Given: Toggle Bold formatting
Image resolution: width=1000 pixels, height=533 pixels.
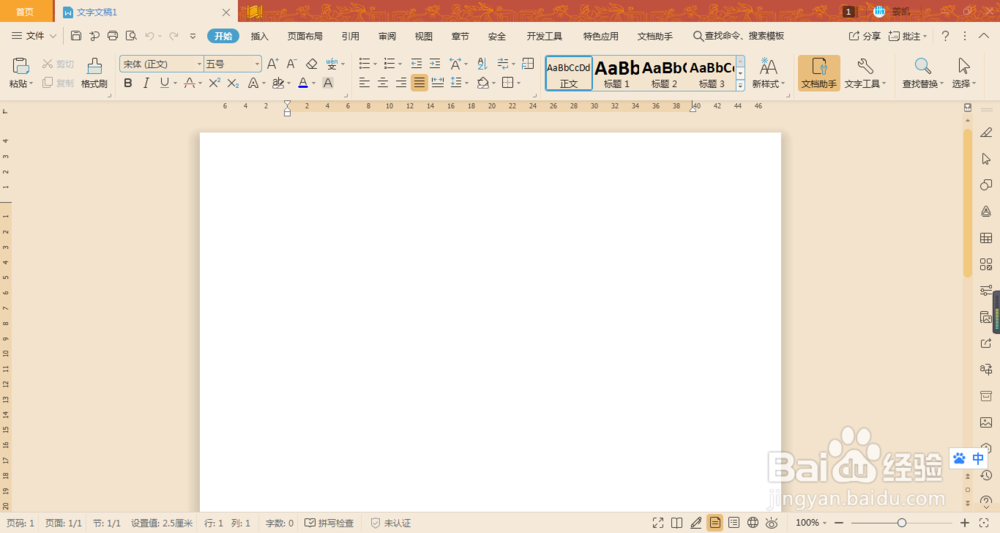Looking at the screenshot, I should 128,83.
